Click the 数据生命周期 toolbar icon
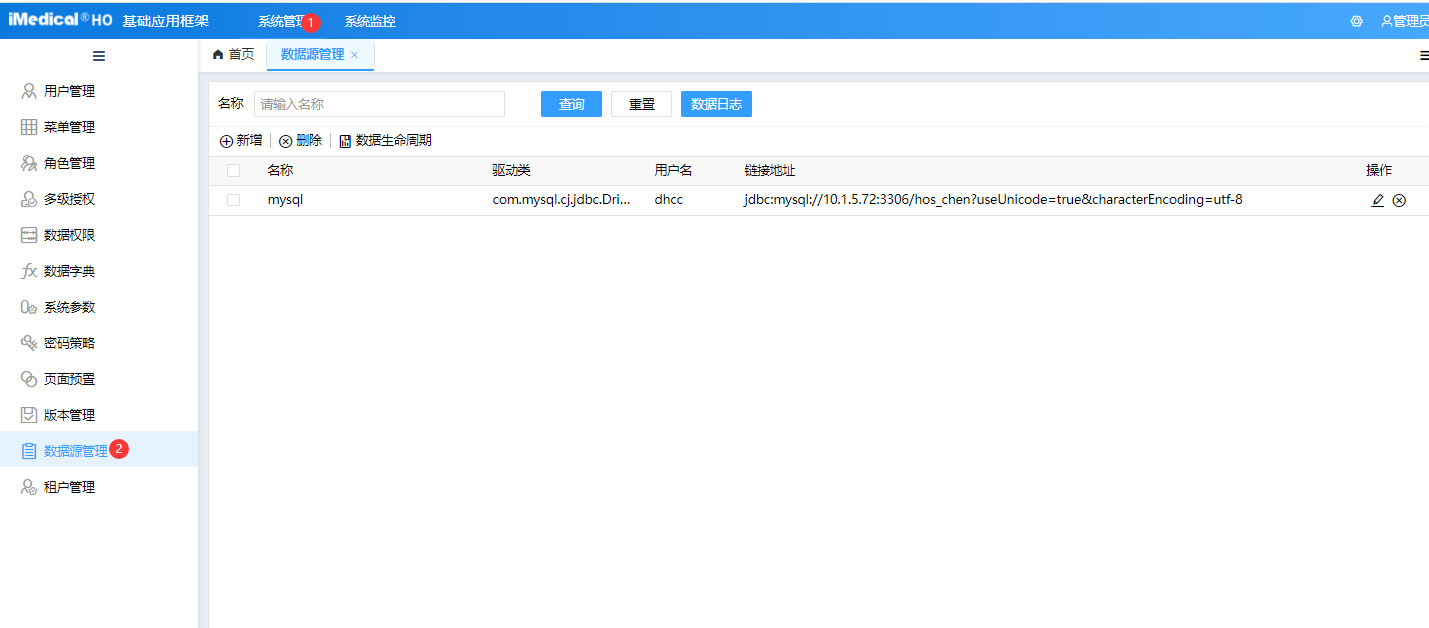This screenshot has width=1429, height=628. pyautogui.click(x=345, y=140)
